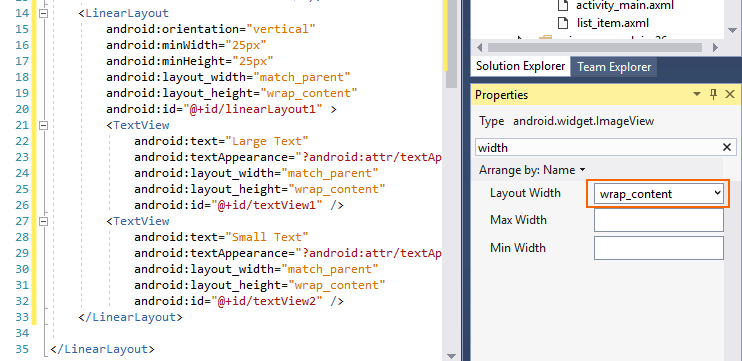The image size is (742, 361).
Task: Click the Max Width input field
Action: [659, 220]
